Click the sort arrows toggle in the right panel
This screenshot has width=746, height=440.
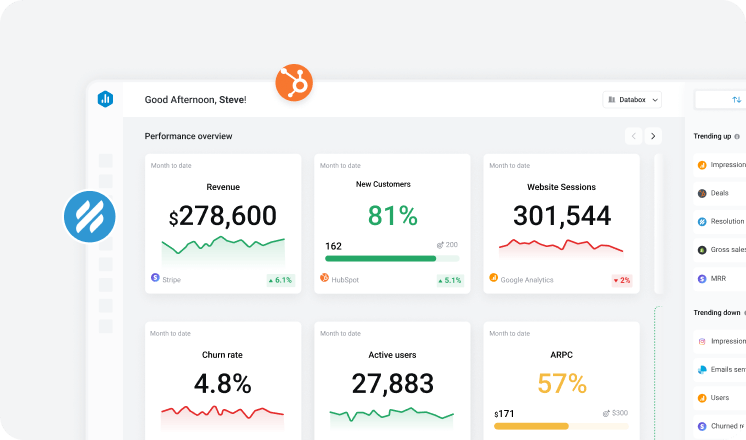click(736, 100)
